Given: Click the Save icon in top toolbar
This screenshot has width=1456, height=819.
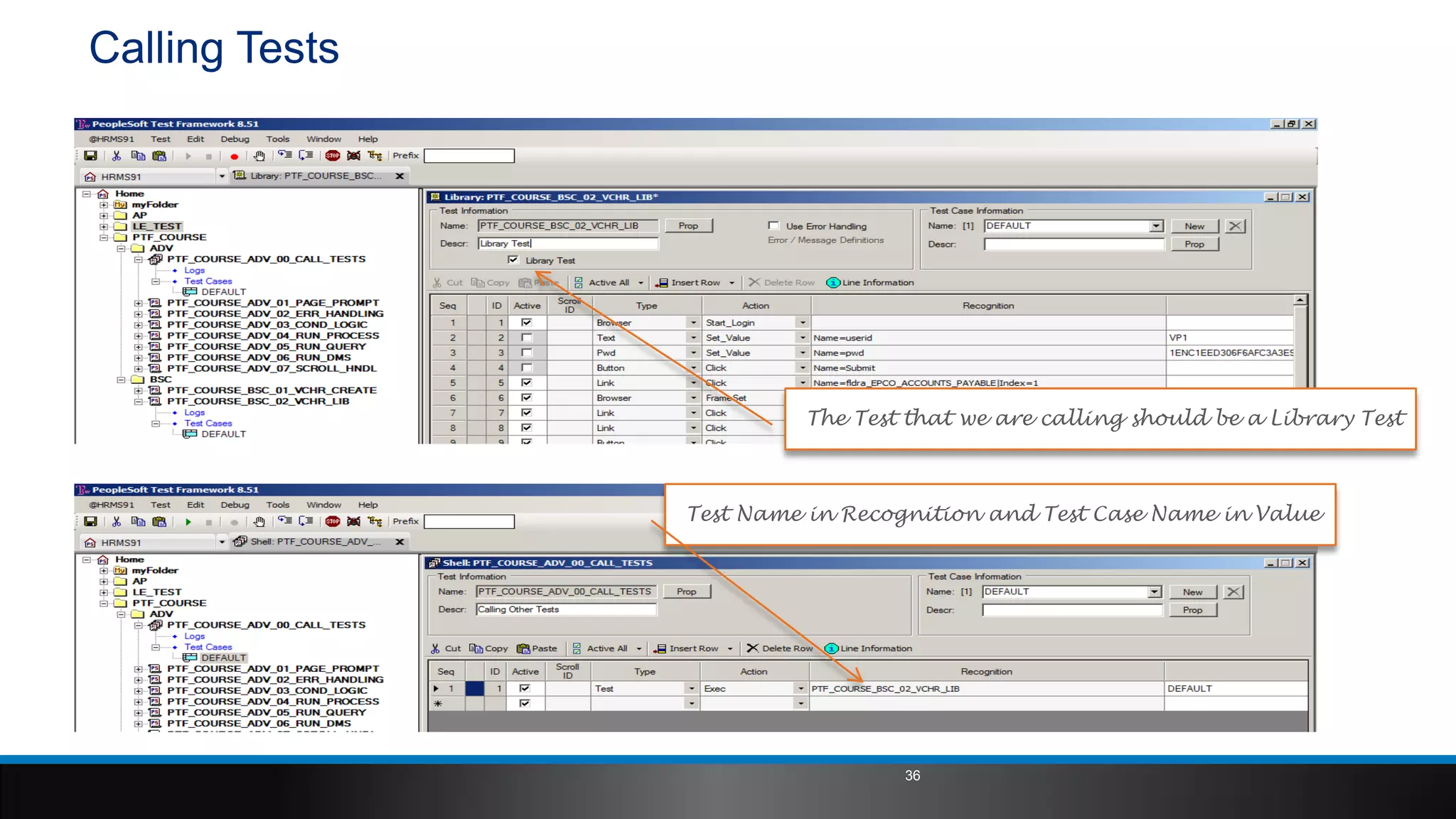Looking at the screenshot, I should [90, 156].
